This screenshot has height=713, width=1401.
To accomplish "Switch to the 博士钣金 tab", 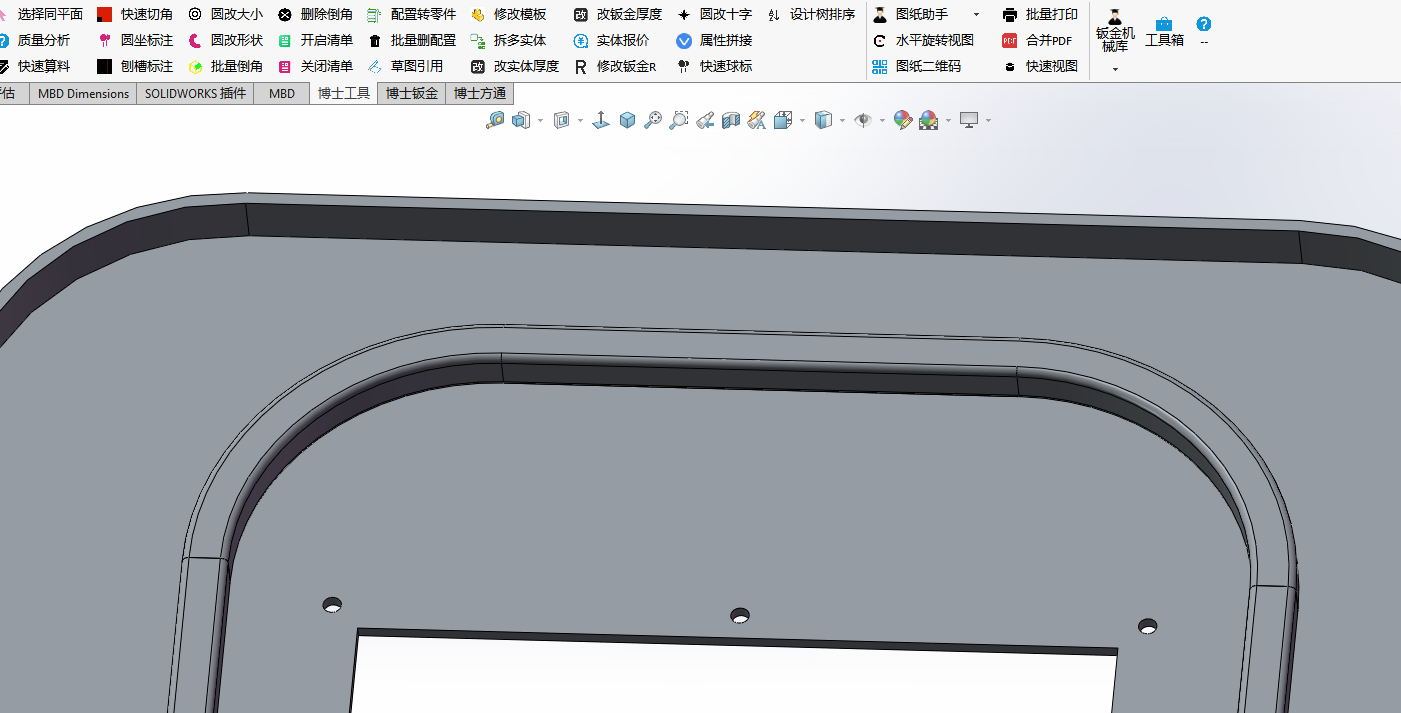I will [412, 93].
